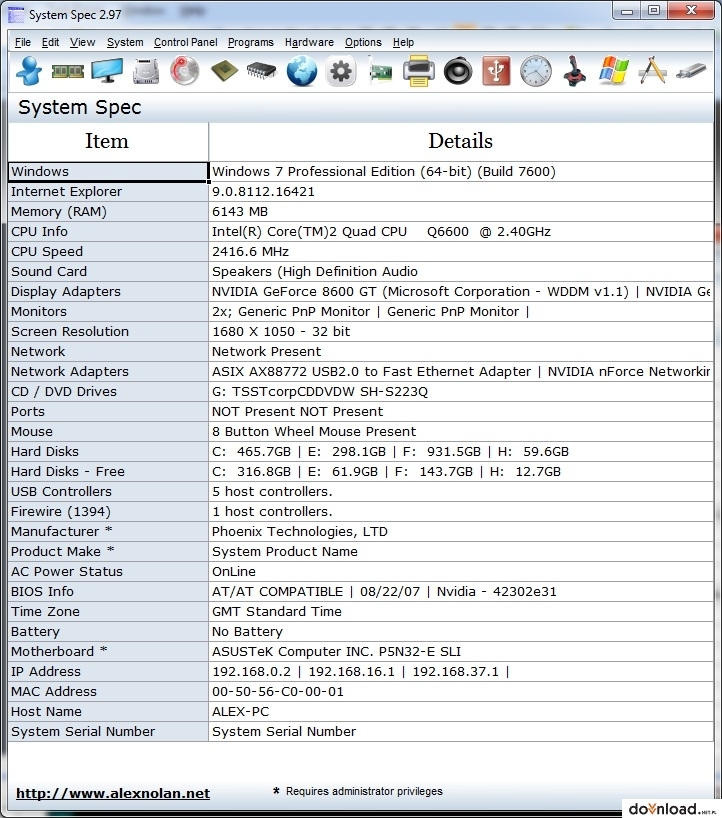Click the gear services icon
This screenshot has height=818, width=722.
(x=341, y=71)
